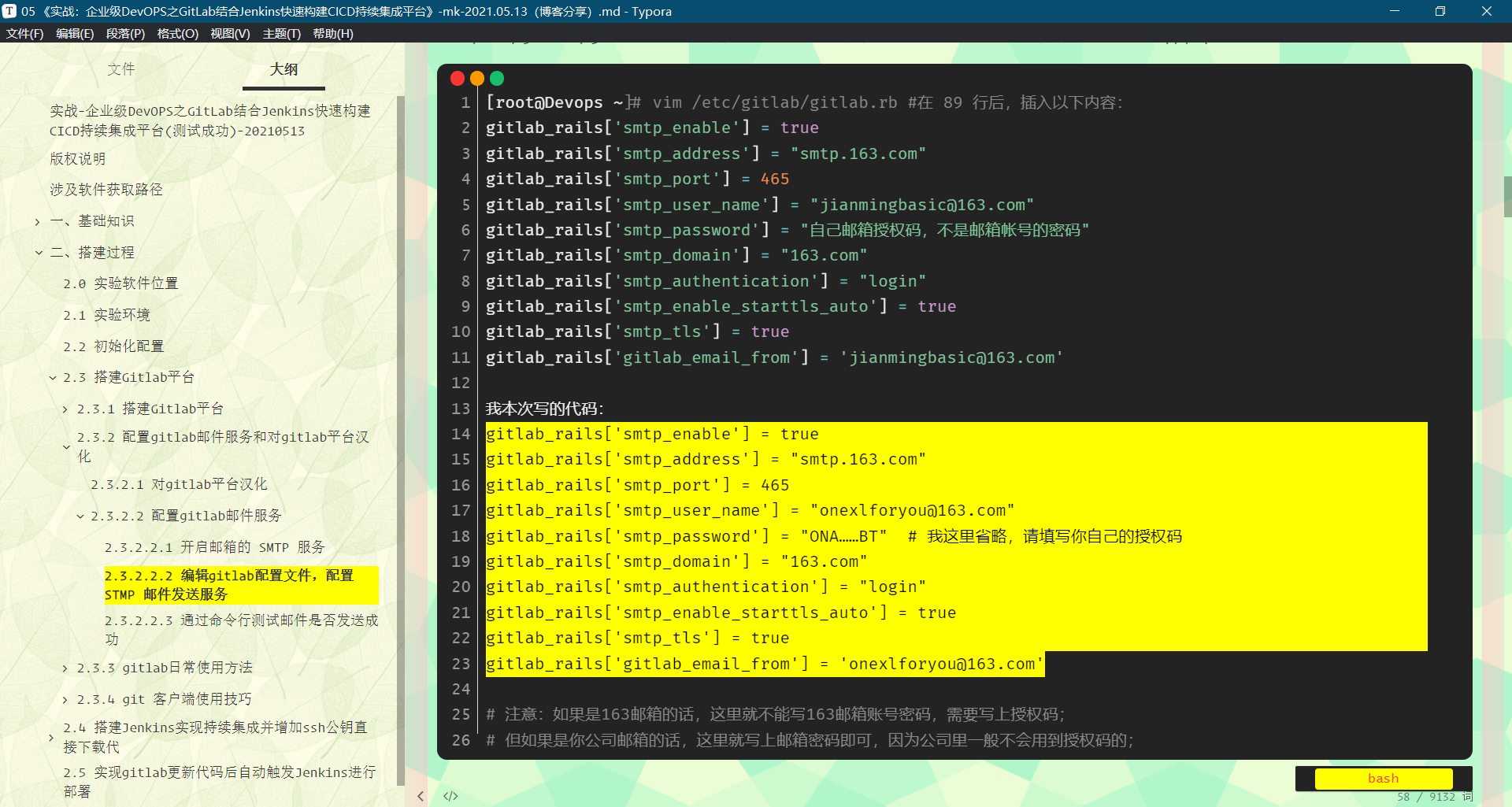Collapse the 二、搭建过程 outline section
This screenshot has width=1512, height=807.
(x=38, y=253)
